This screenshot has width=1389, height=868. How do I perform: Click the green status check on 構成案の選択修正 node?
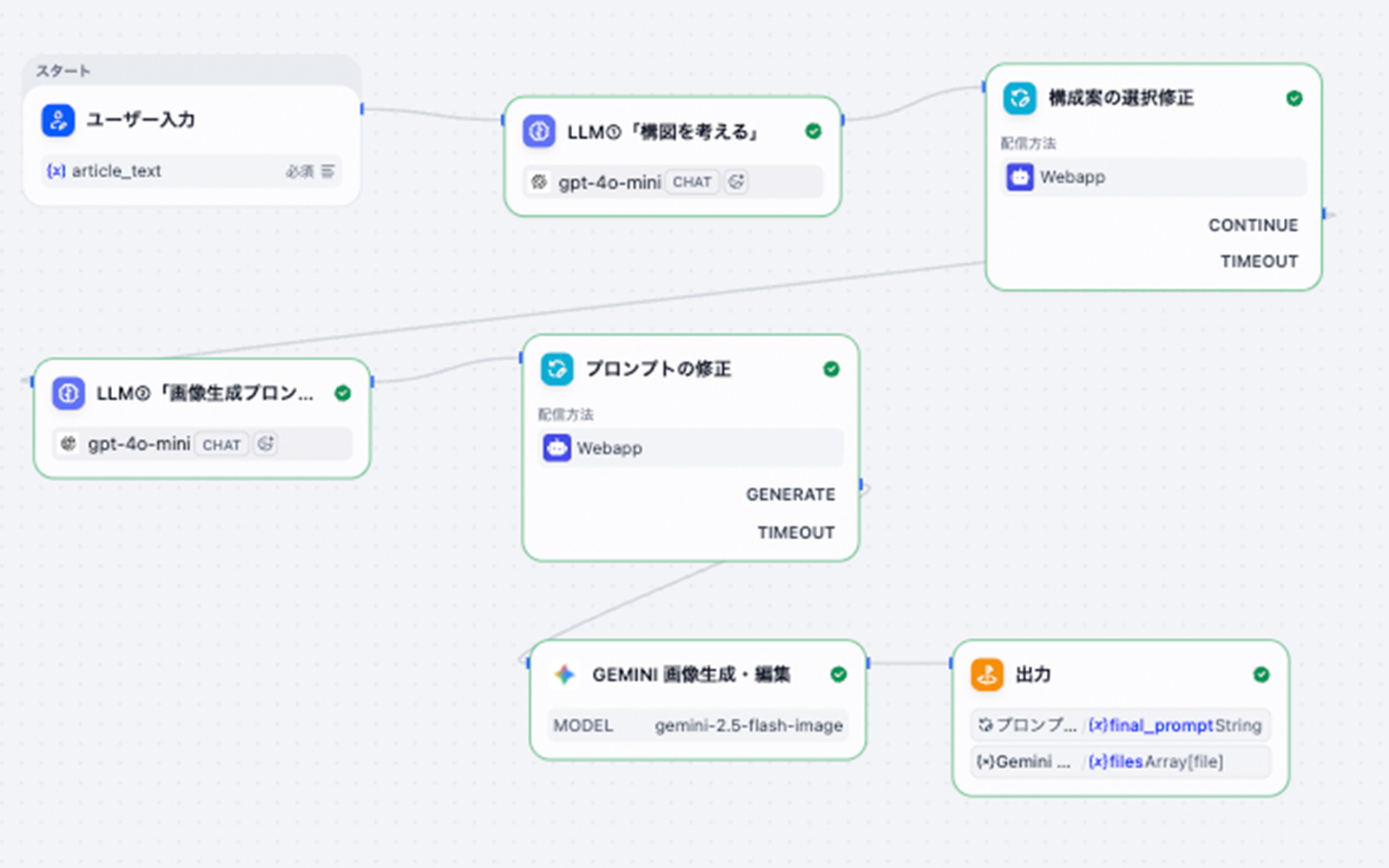pyautogui.click(x=1294, y=98)
